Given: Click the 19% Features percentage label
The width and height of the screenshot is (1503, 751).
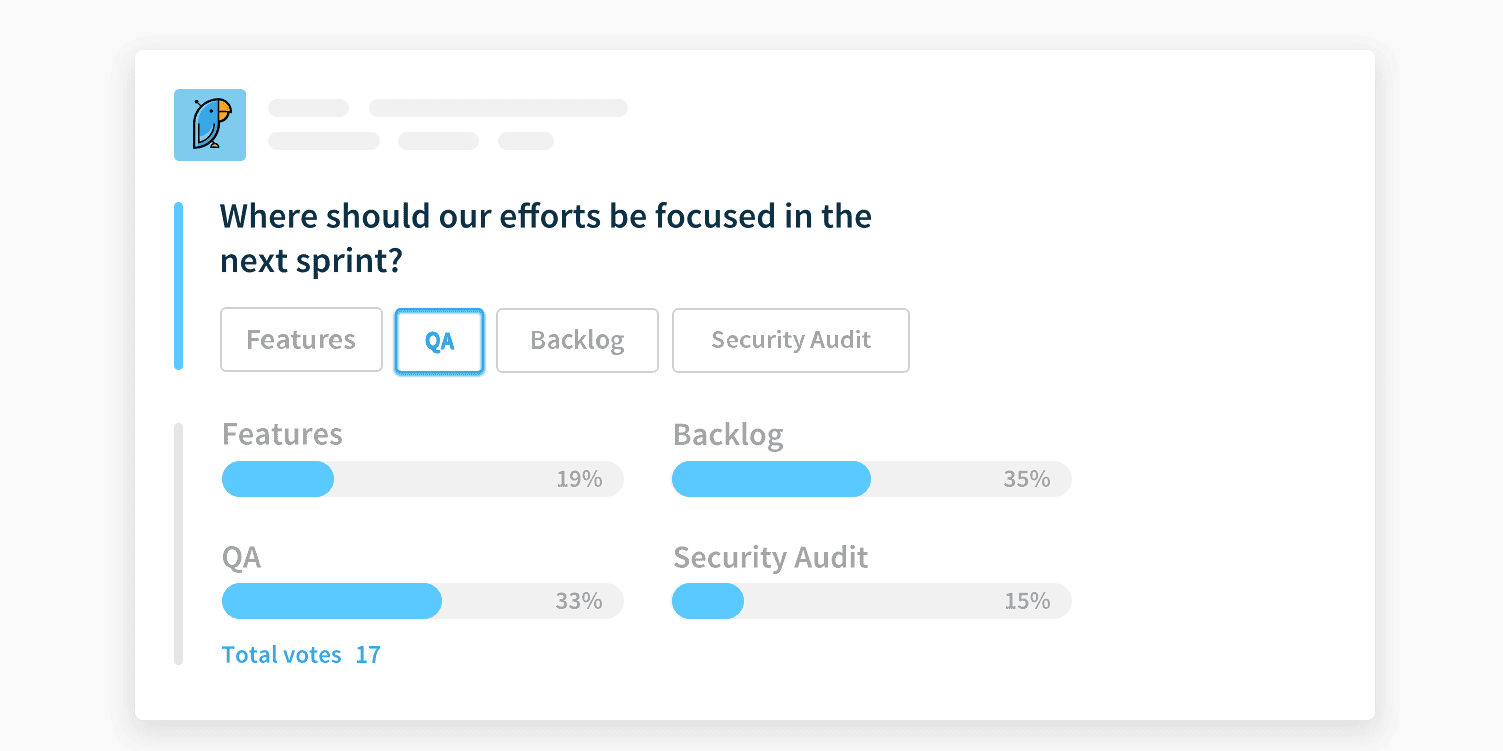Looking at the screenshot, I should (579, 479).
